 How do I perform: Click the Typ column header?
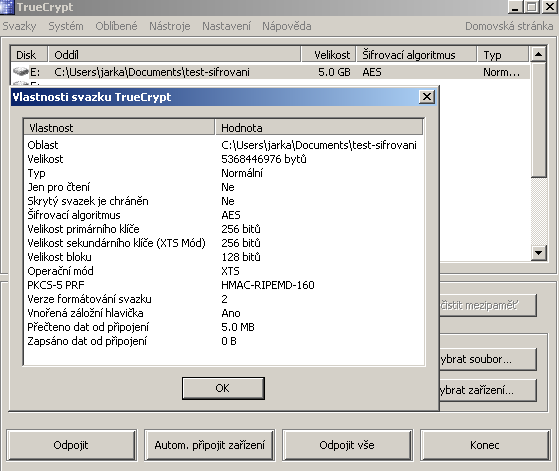503,55
